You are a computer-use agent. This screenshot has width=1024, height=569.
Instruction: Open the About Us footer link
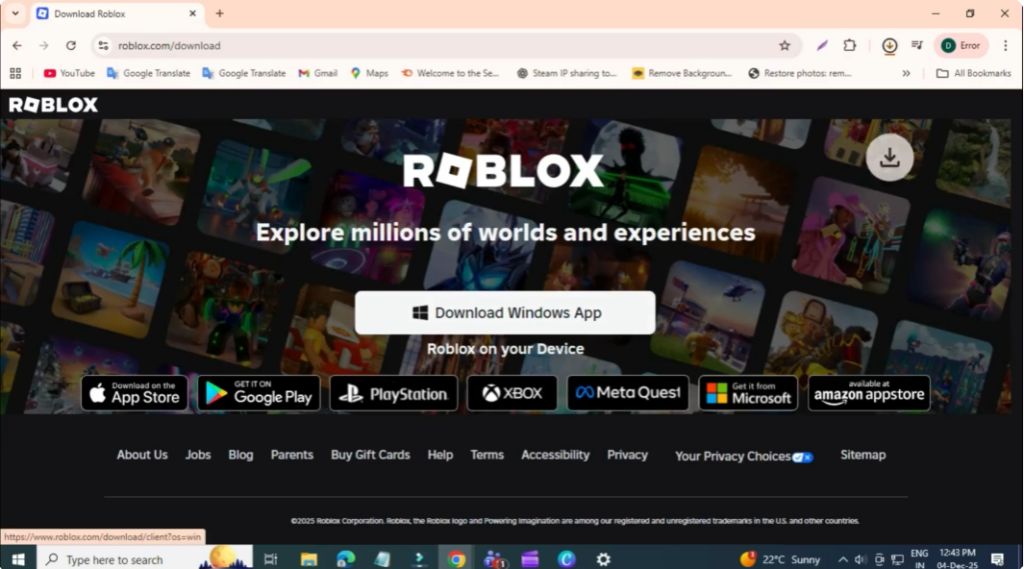142,455
